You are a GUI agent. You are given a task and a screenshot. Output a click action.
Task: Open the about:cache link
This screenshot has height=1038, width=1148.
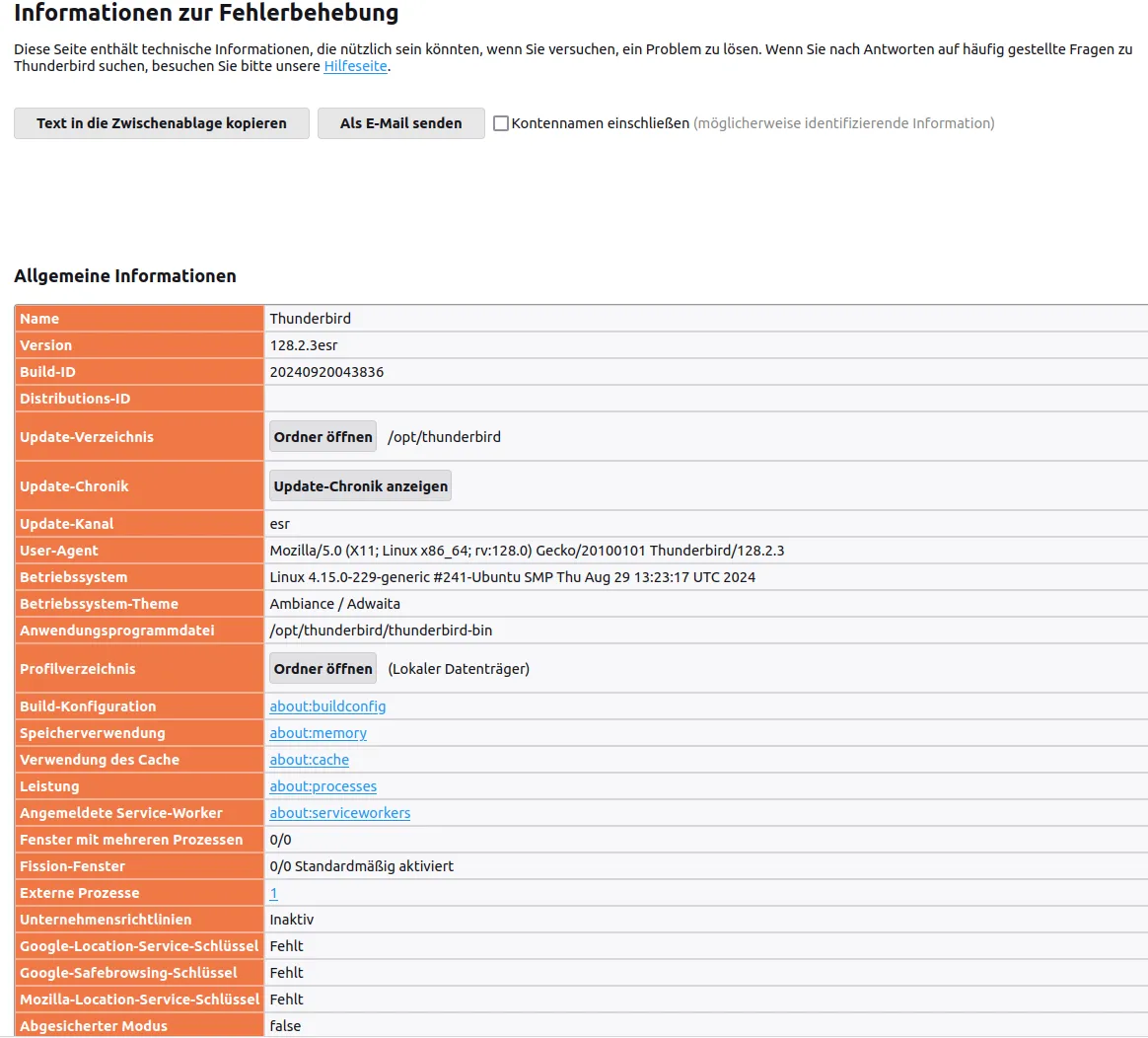[x=309, y=760]
